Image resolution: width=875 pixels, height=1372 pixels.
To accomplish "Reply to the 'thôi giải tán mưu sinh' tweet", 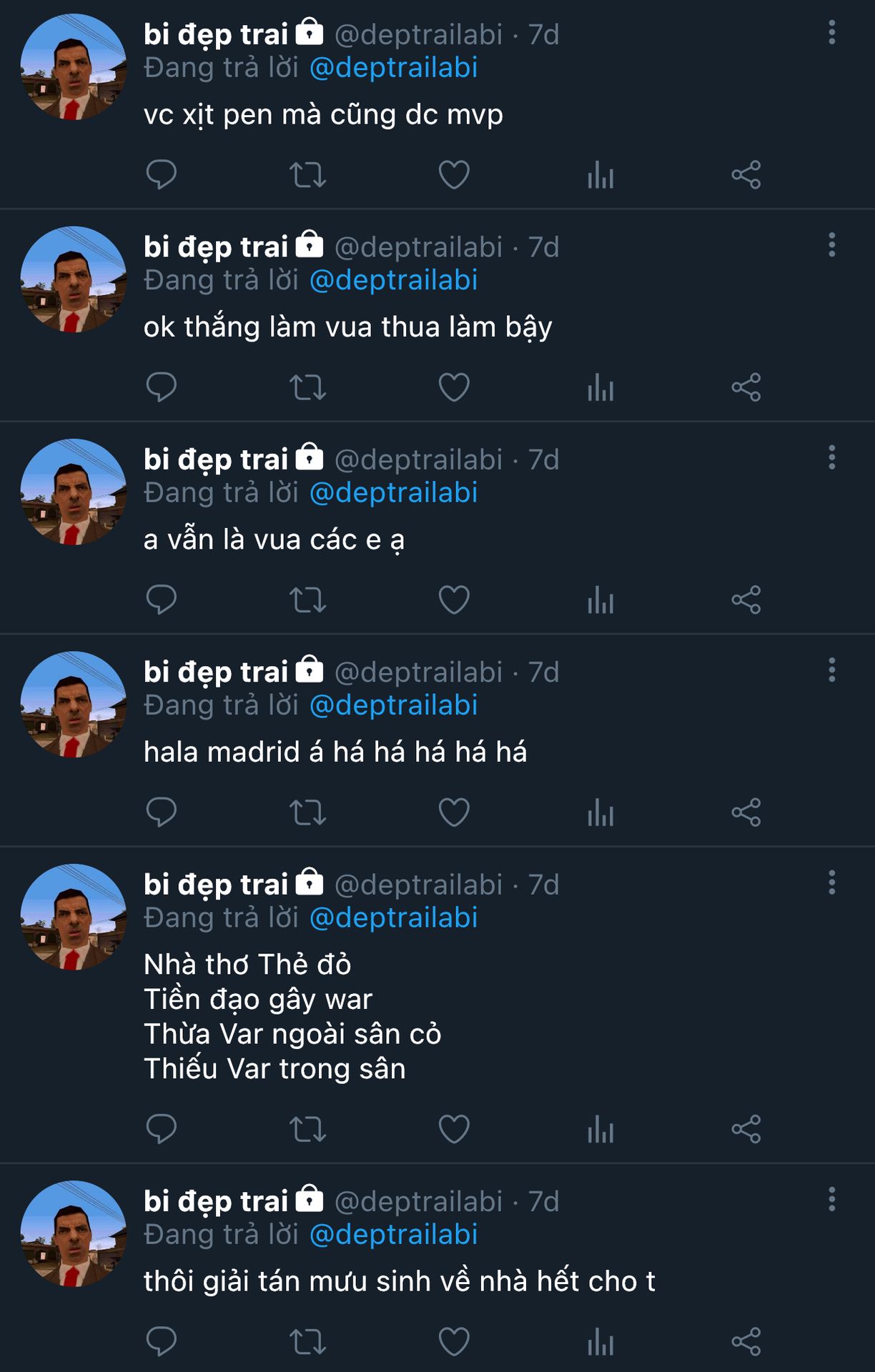I will pos(161,1341).
